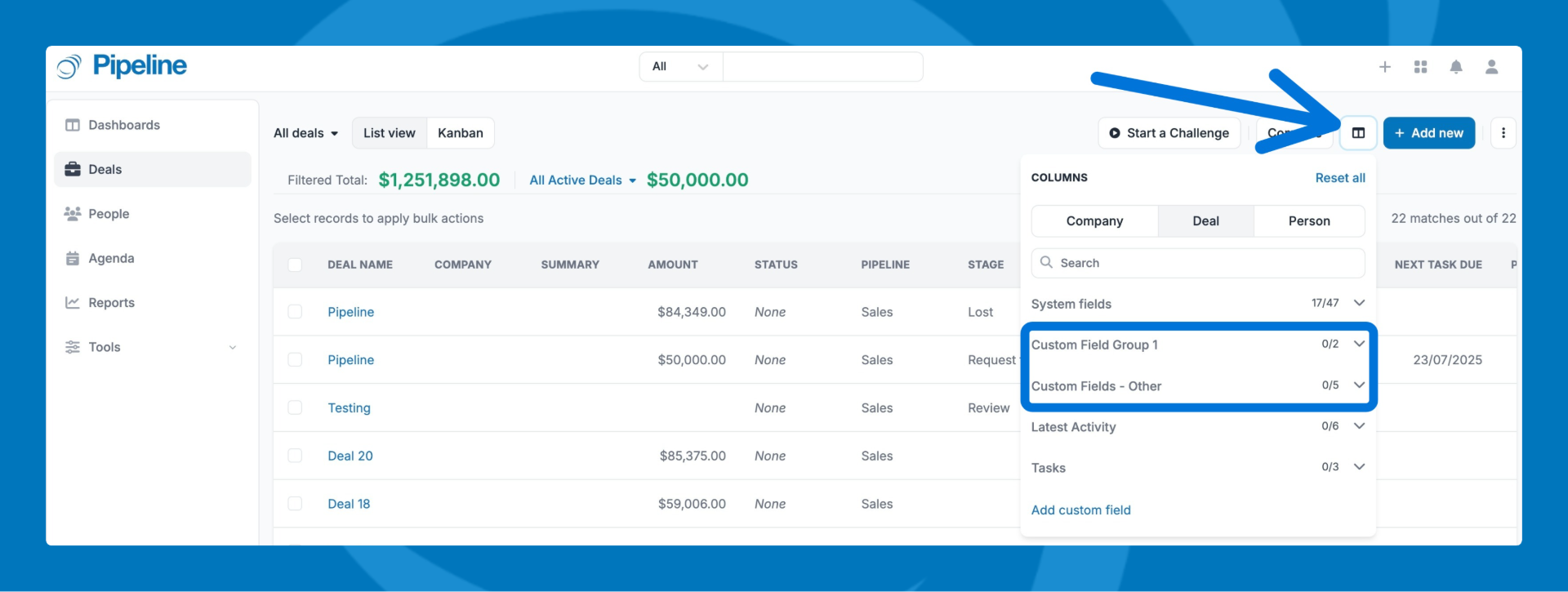Open the Deal 20 link
The image size is (1568, 592).
350,456
